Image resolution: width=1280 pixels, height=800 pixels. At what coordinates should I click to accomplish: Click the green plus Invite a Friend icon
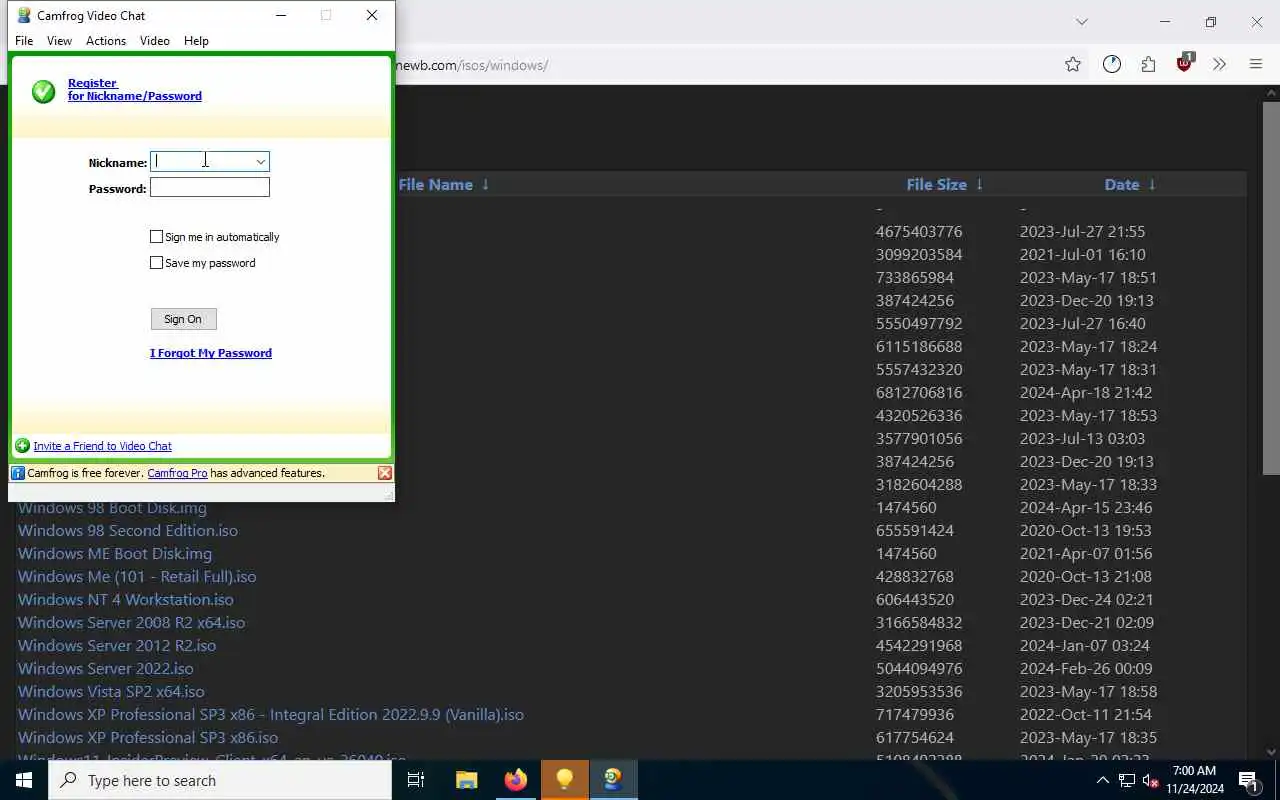(x=22, y=446)
